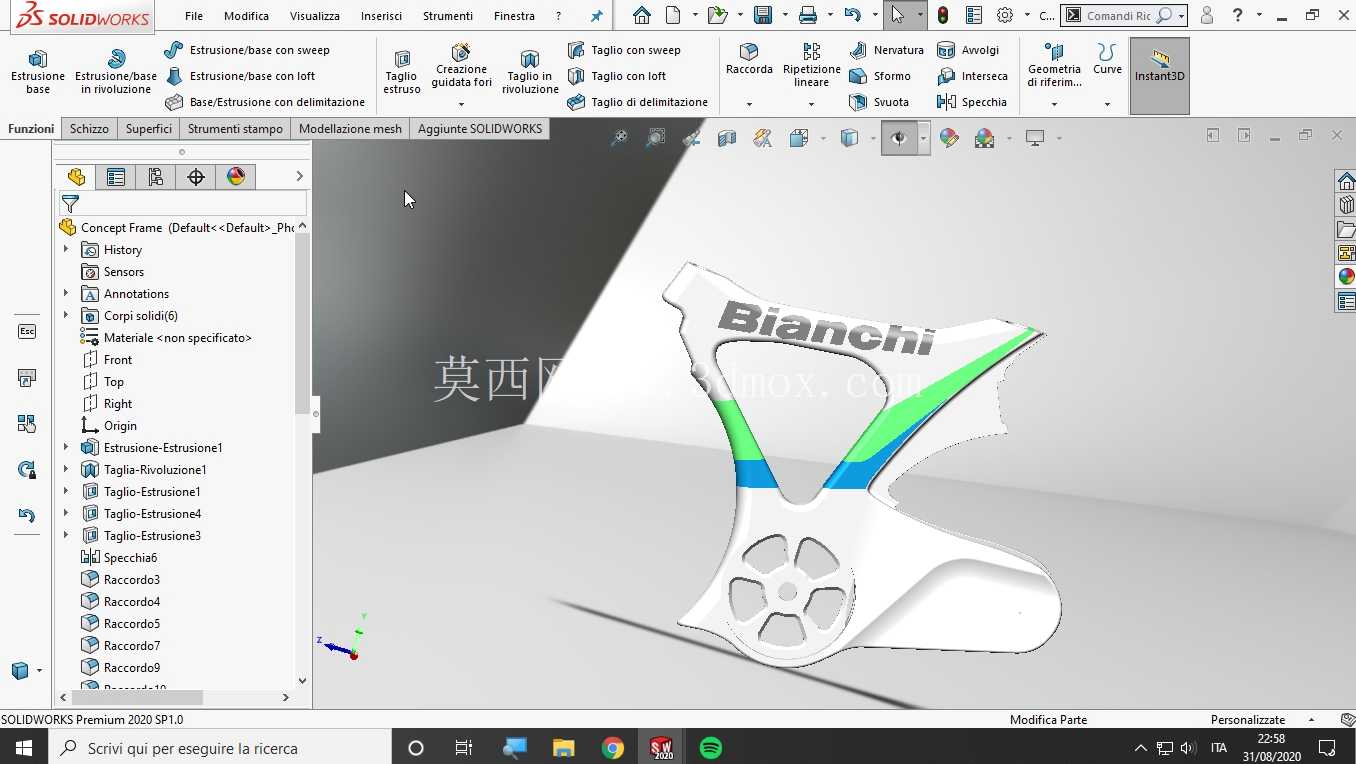Click the Comandi Ric search field
1356x764 pixels.
coord(1116,16)
